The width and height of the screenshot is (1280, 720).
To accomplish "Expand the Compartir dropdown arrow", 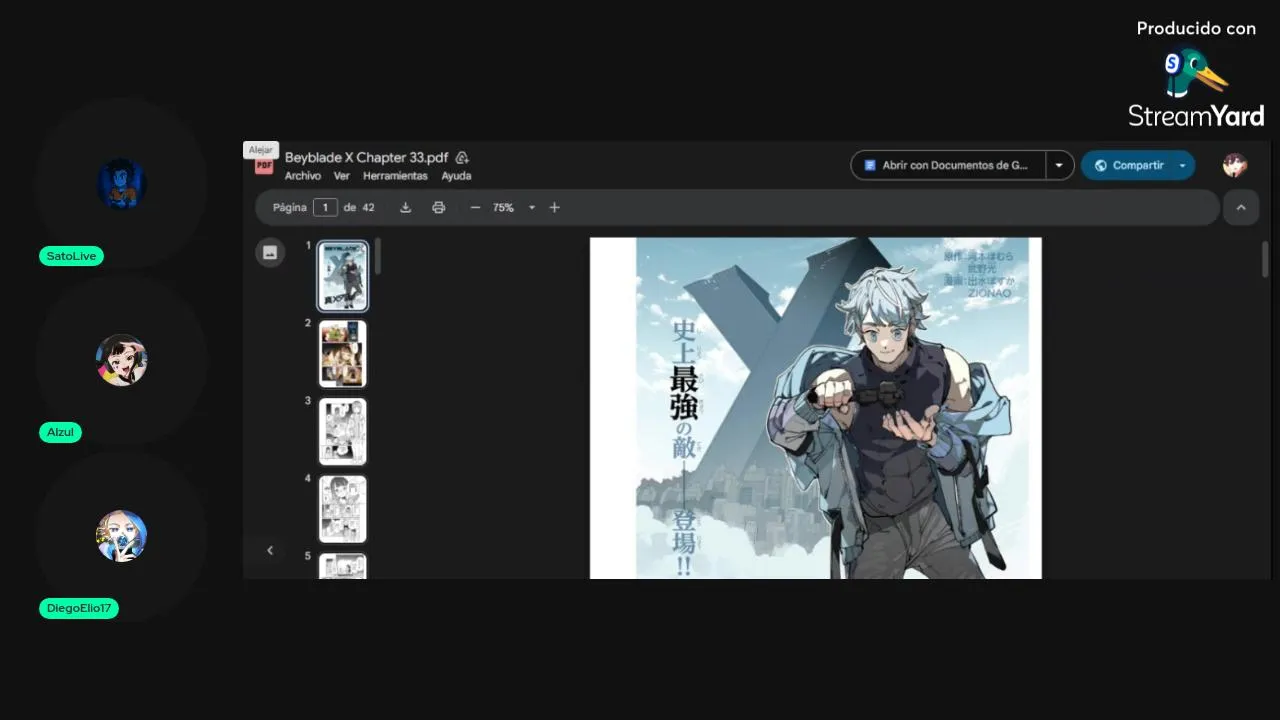I will tap(1183, 165).
